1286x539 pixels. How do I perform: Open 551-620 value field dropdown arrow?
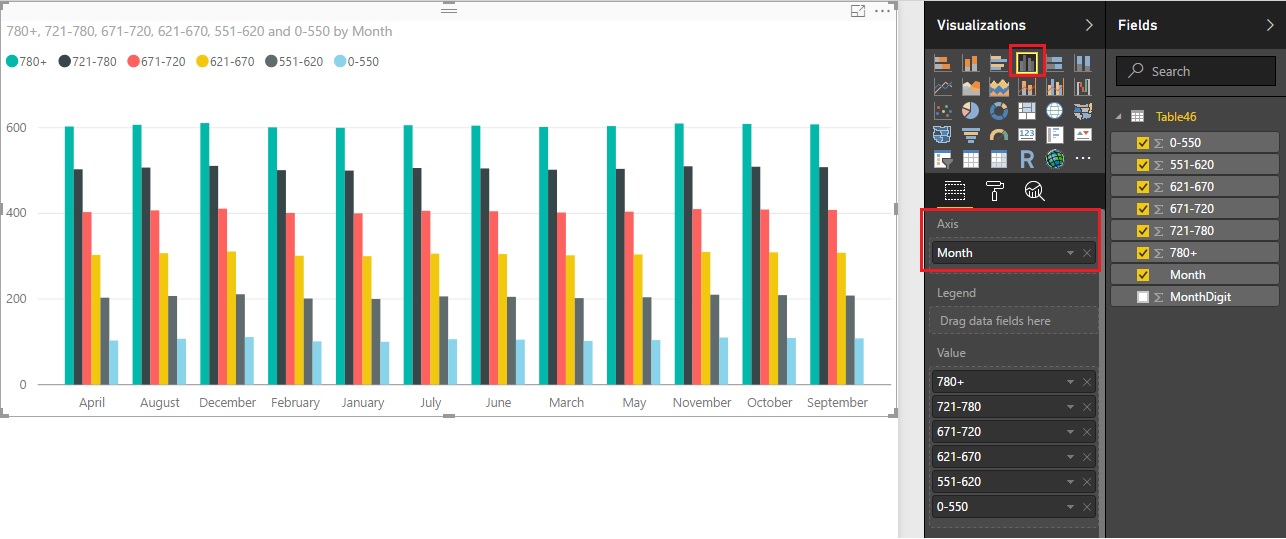point(1070,482)
